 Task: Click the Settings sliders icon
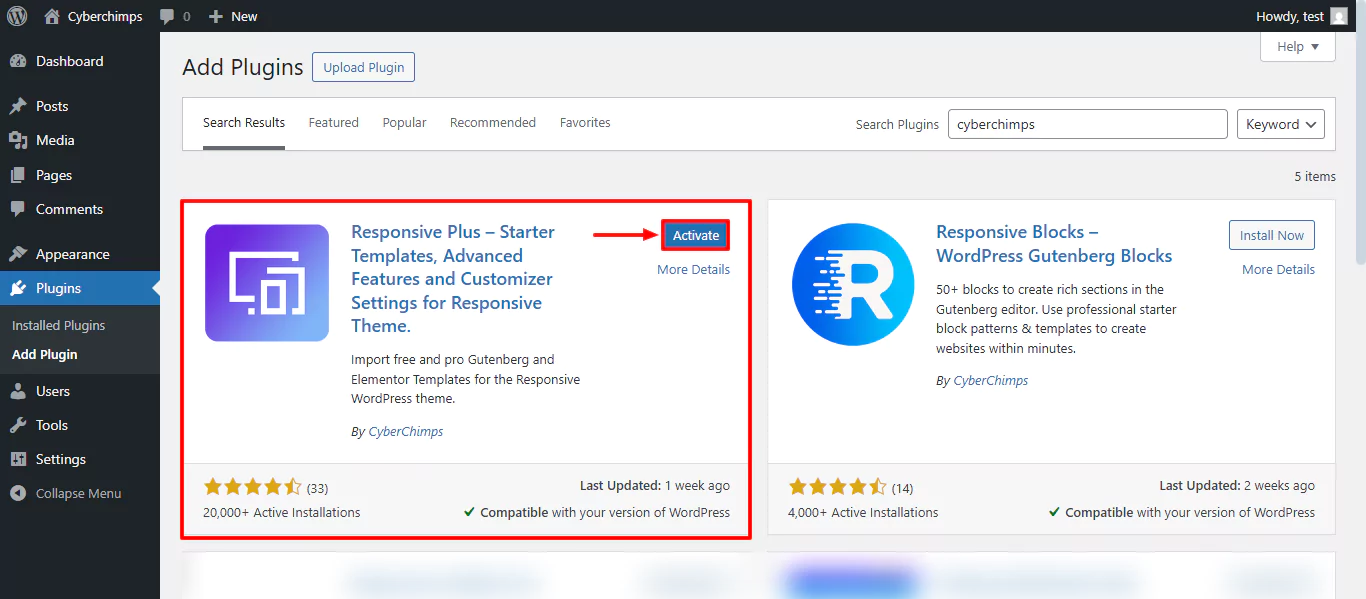point(18,459)
